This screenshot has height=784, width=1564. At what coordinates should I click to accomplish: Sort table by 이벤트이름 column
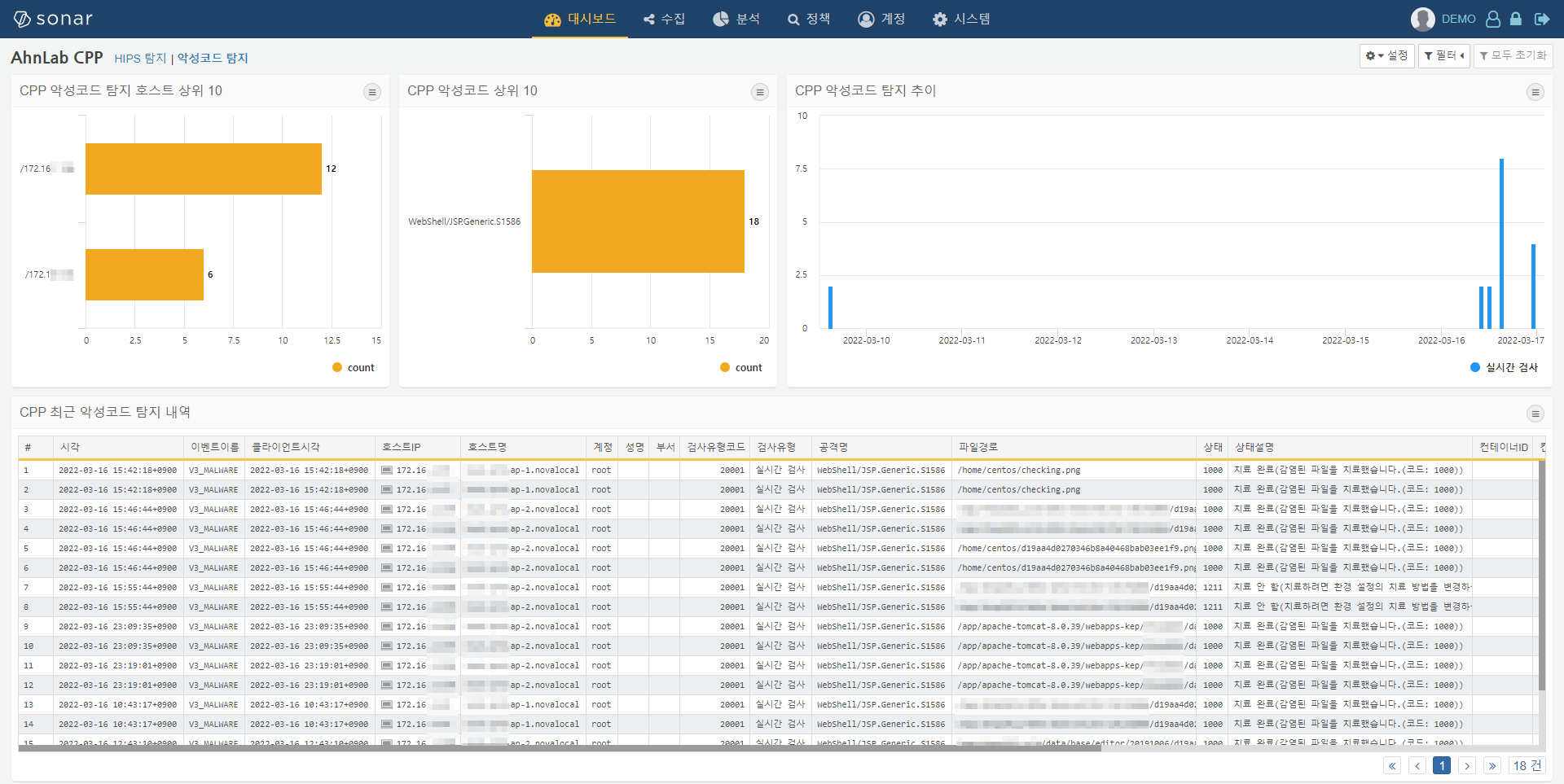point(215,447)
